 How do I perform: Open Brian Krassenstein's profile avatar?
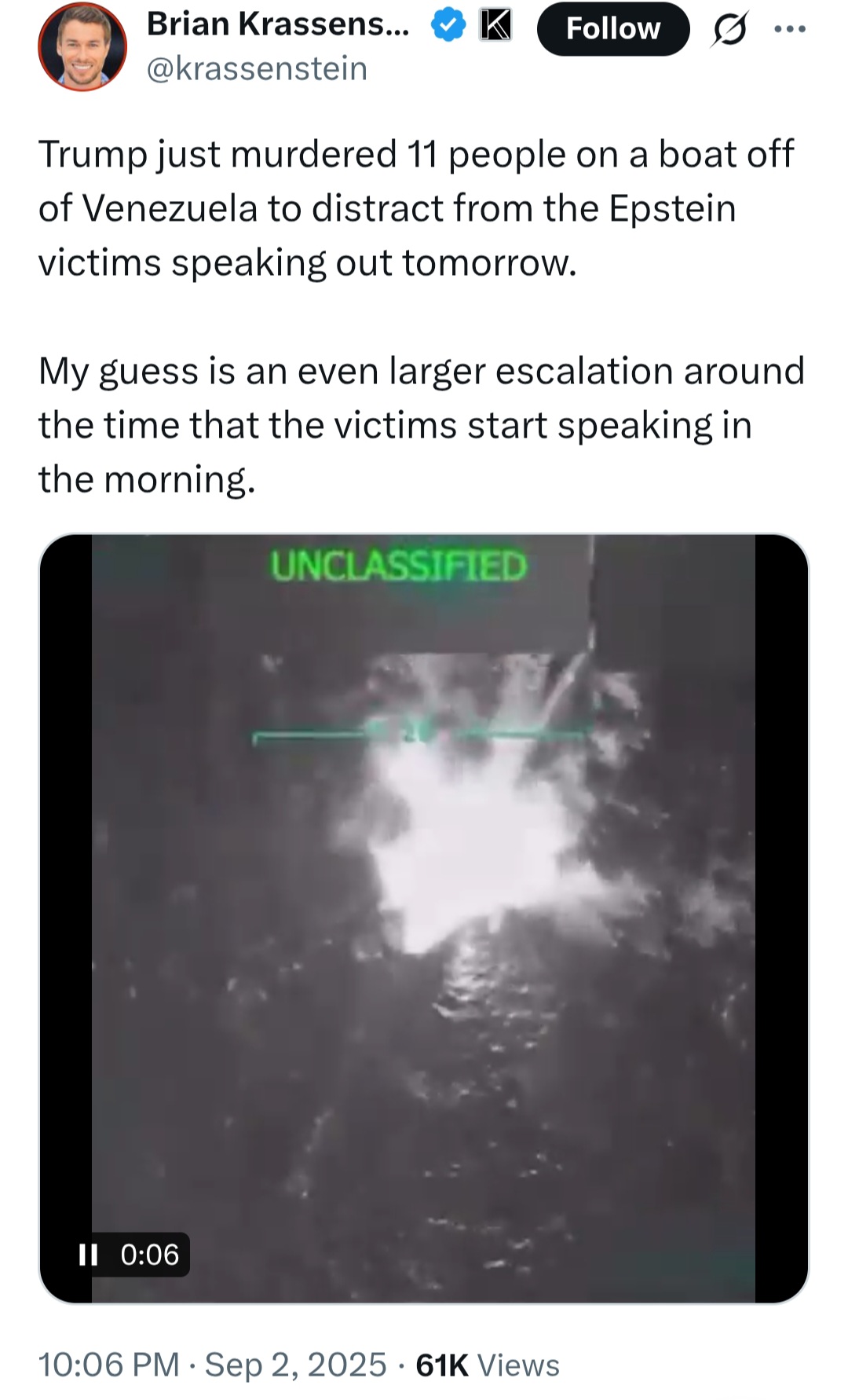click(82, 46)
